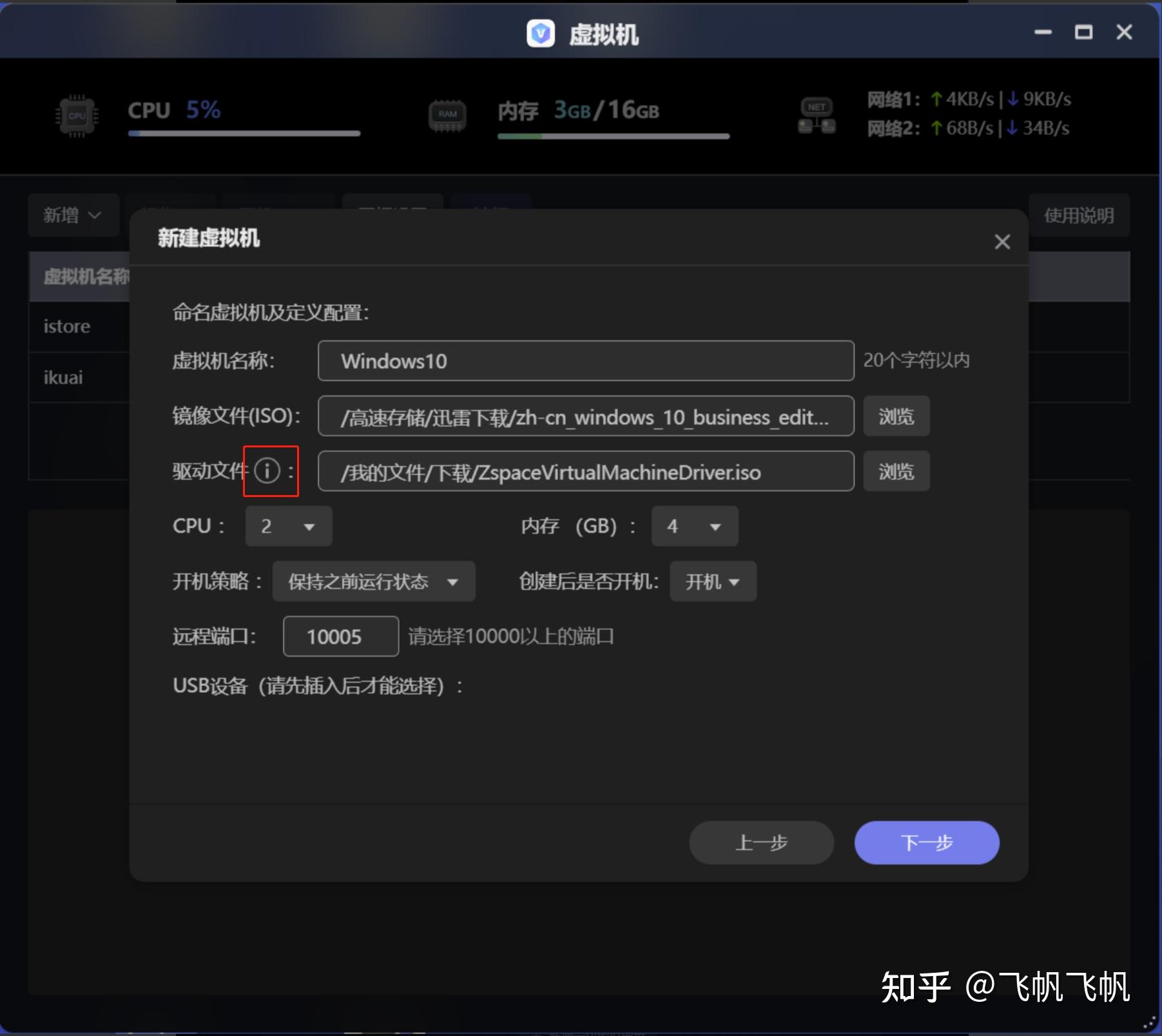1162x1036 pixels.
Task: Click the RAM memory icon in the header
Action: [x=446, y=113]
